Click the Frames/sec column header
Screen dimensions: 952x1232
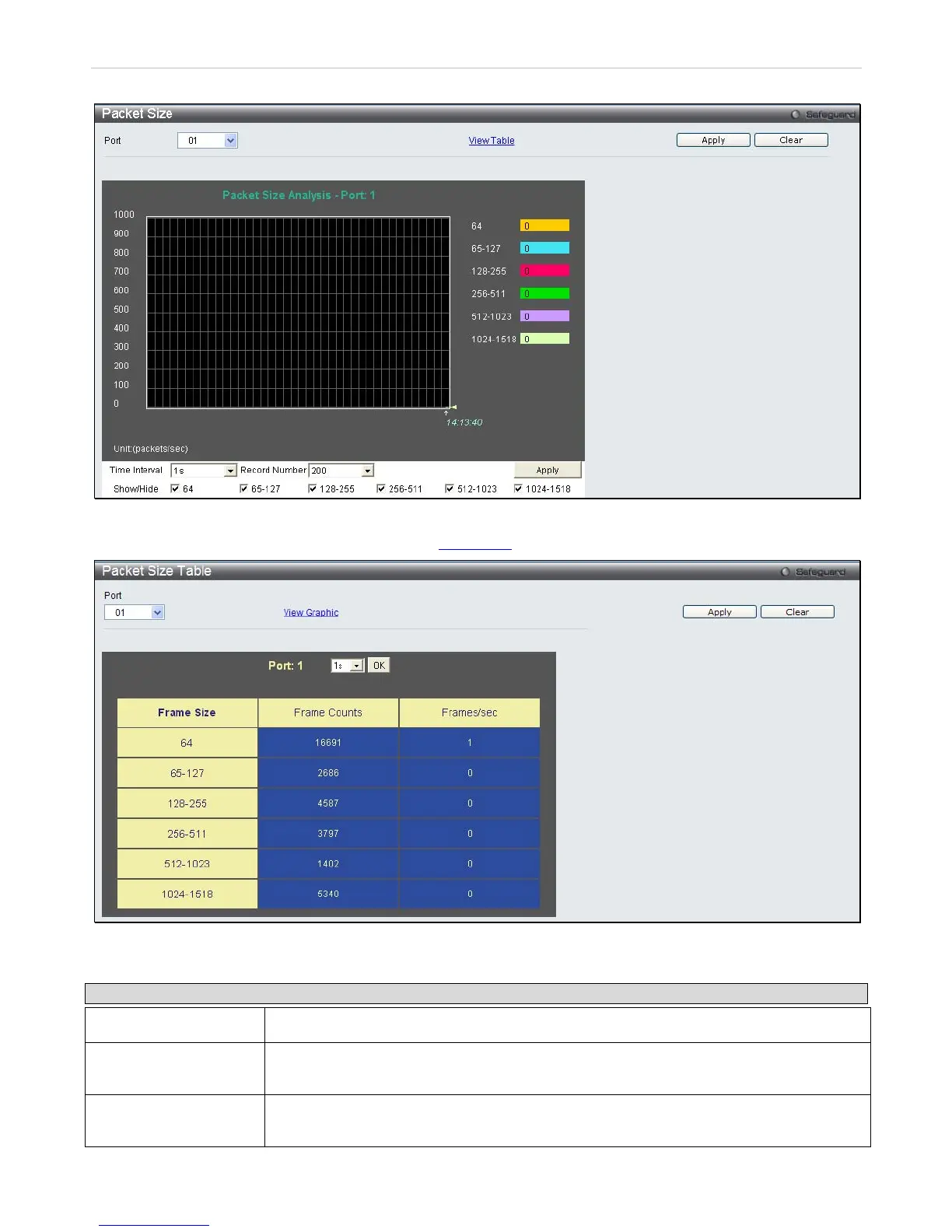470,712
